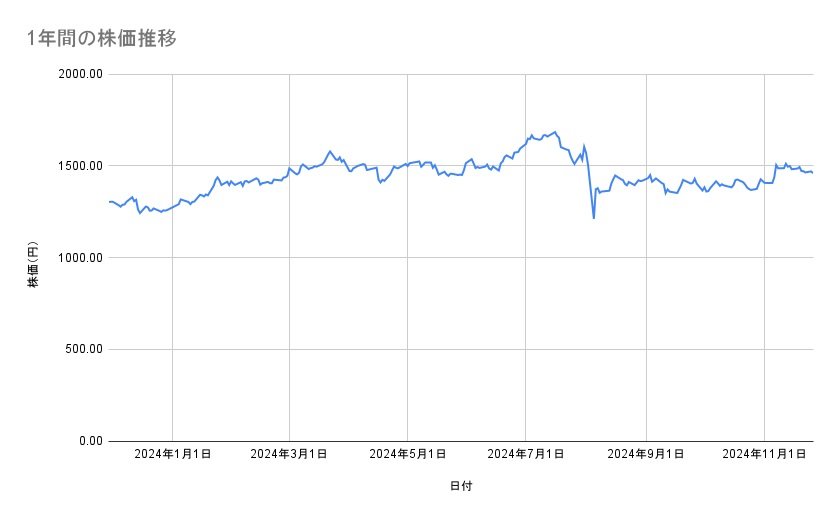Select the 2024年9月1日 date label

(x=647, y=454)
